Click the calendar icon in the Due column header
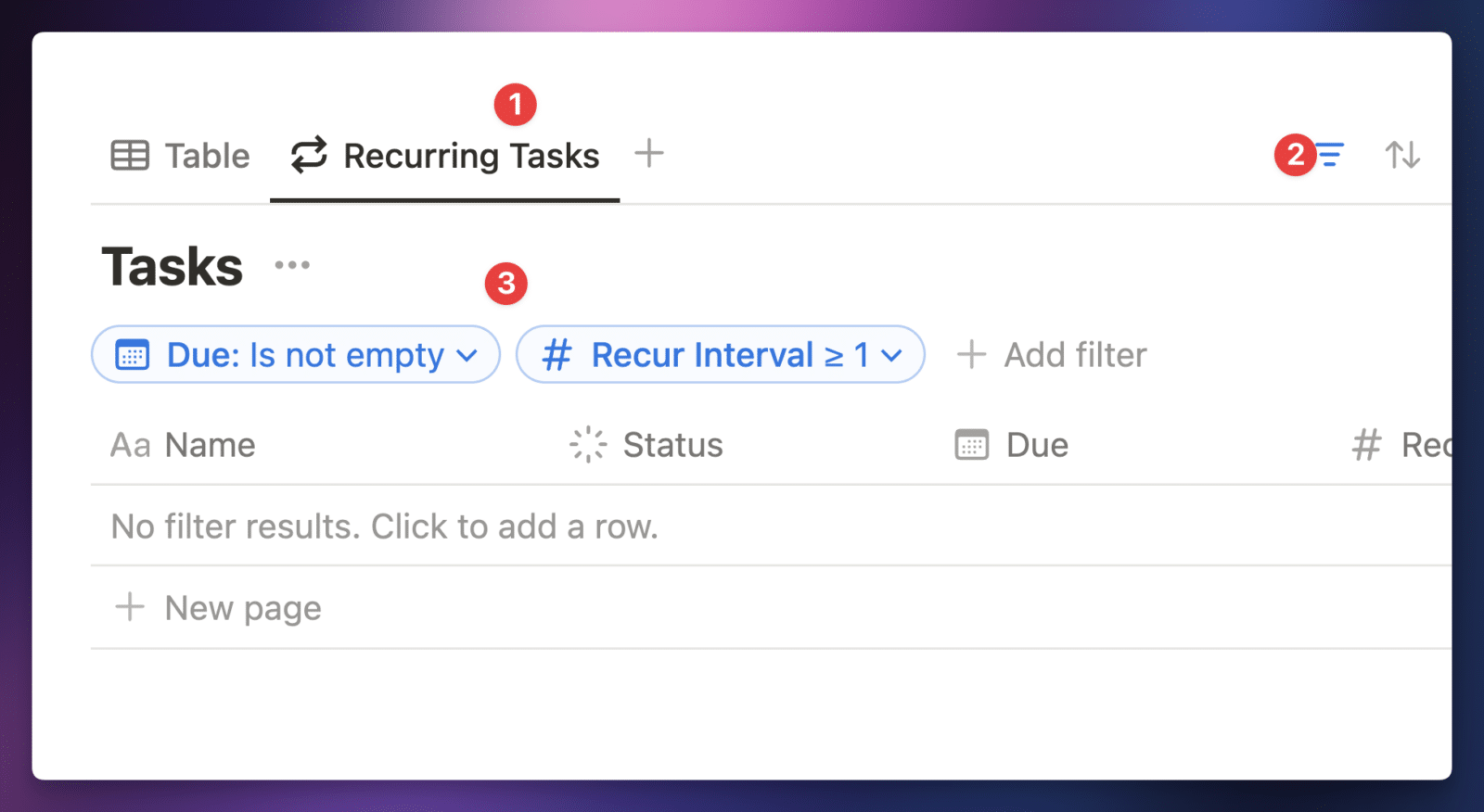 pyautogui.click(x=970, y=444)
